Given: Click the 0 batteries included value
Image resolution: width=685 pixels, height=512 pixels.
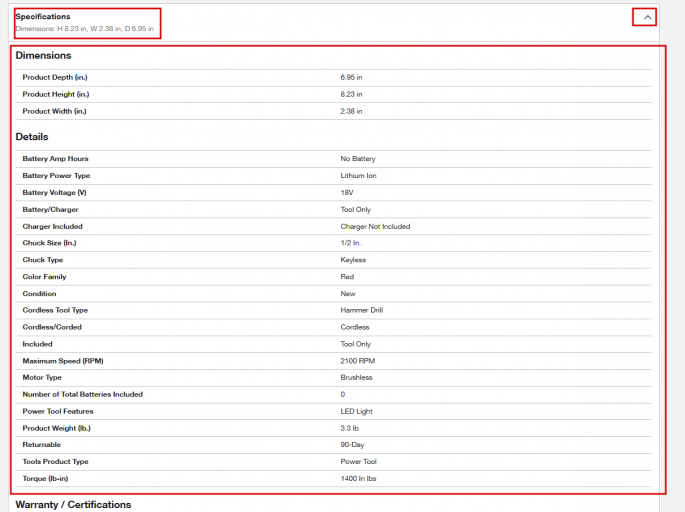Looking at the screenshot, I should coord(343,394).
